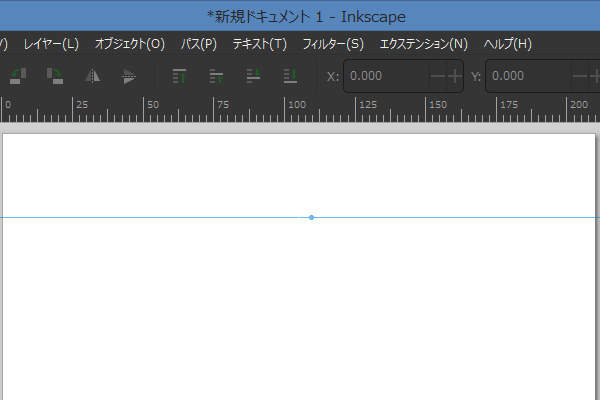Click the flip horizontally icon
The width and height of the screenshot is (600, 400).
point(93,76)
